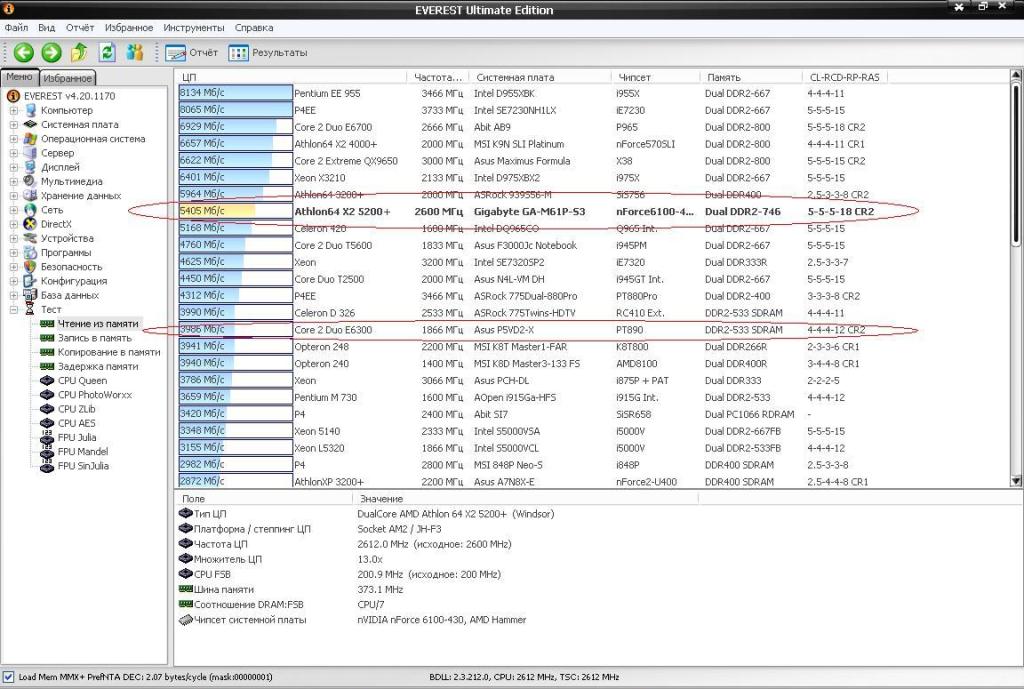The image size is (1024, 689).
Task: Click the 8134 Мб/с result bar
Action: pos(235,93)
